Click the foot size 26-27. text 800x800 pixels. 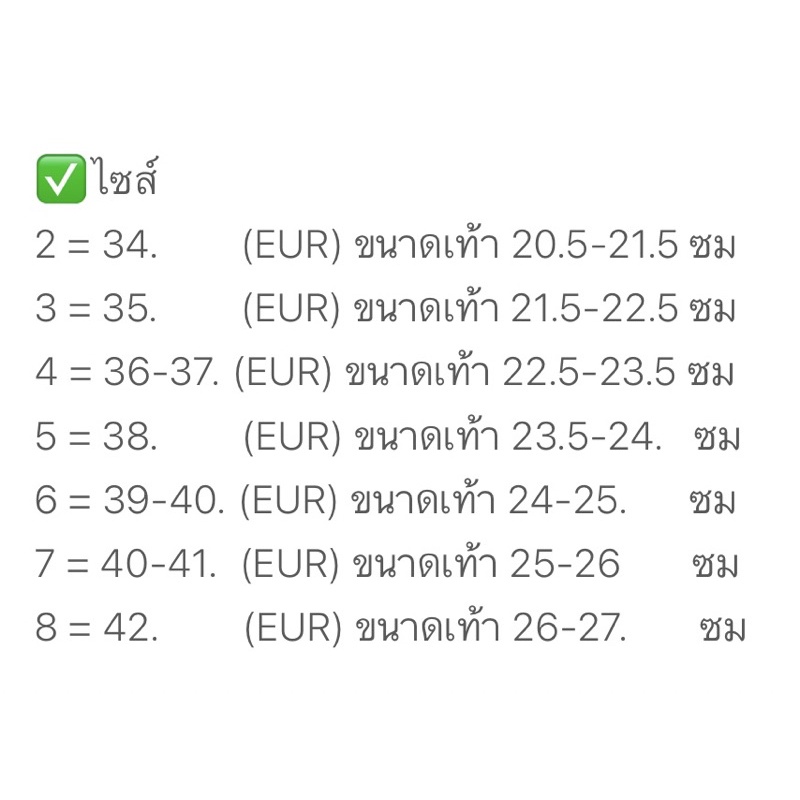point(569,629)
